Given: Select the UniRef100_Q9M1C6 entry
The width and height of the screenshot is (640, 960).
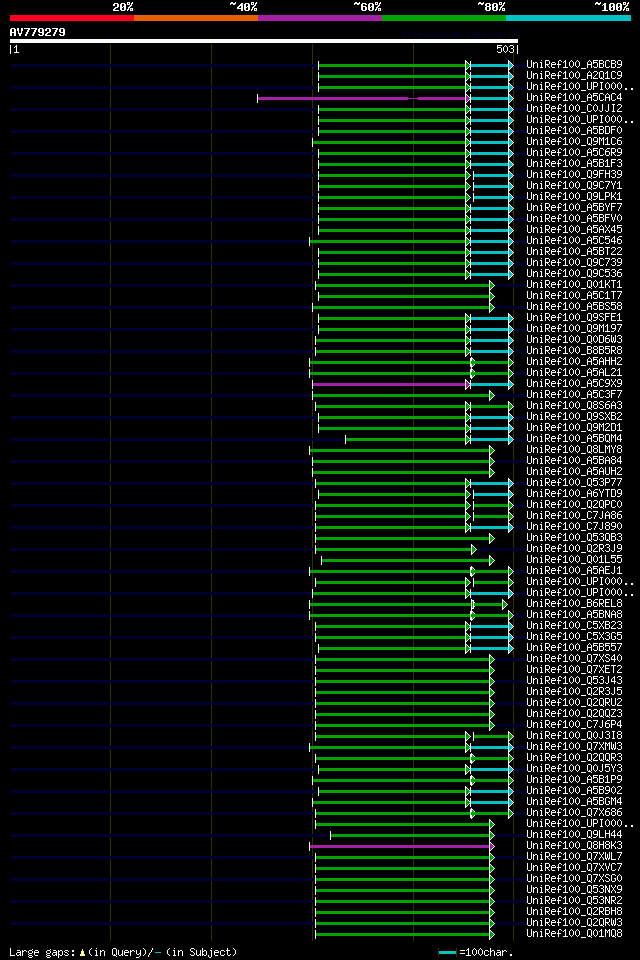Looking at the screenshot, I should tap(574, 141).
